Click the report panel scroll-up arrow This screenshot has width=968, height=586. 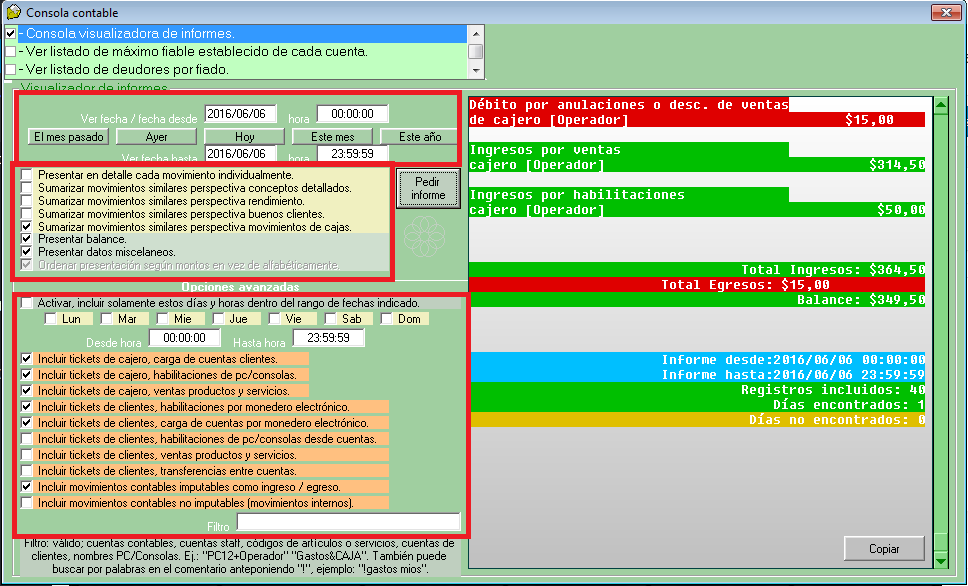pyautogui.click(x=941, y=105)
